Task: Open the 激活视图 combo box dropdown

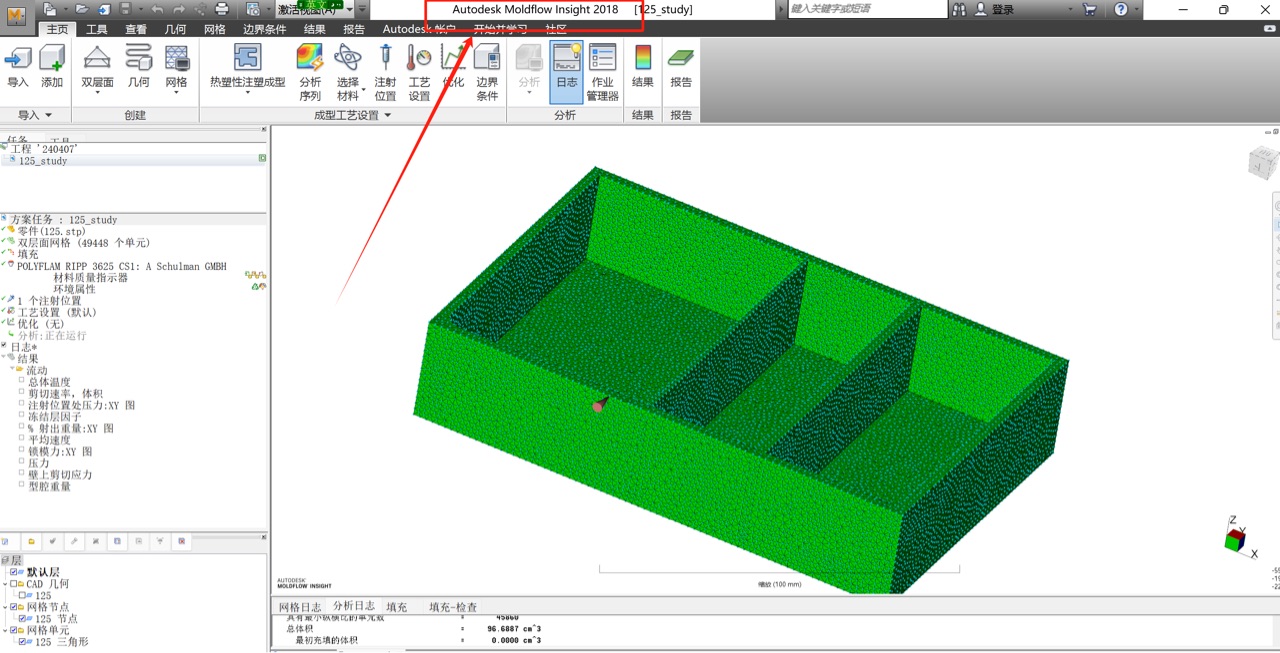Action: (349, 9)
